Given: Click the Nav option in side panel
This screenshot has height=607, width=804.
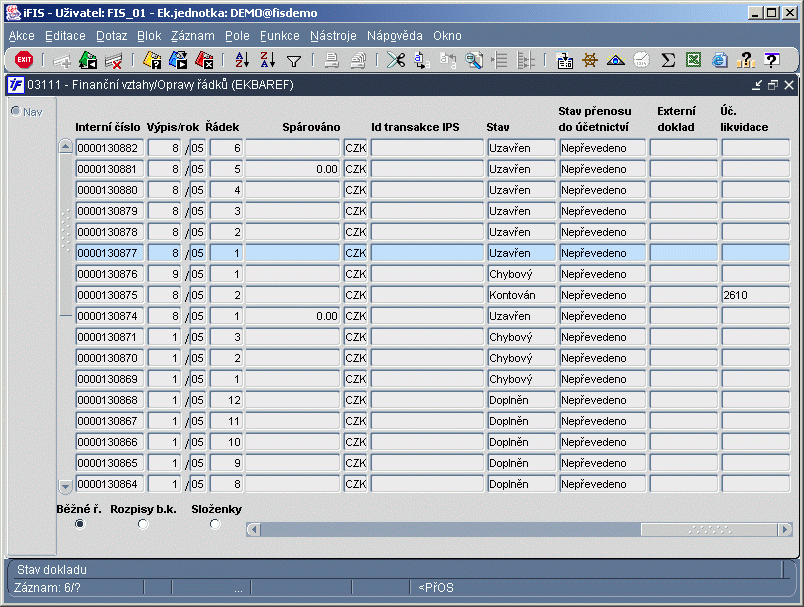Looking at the screenshot, I should pos(27,112).
